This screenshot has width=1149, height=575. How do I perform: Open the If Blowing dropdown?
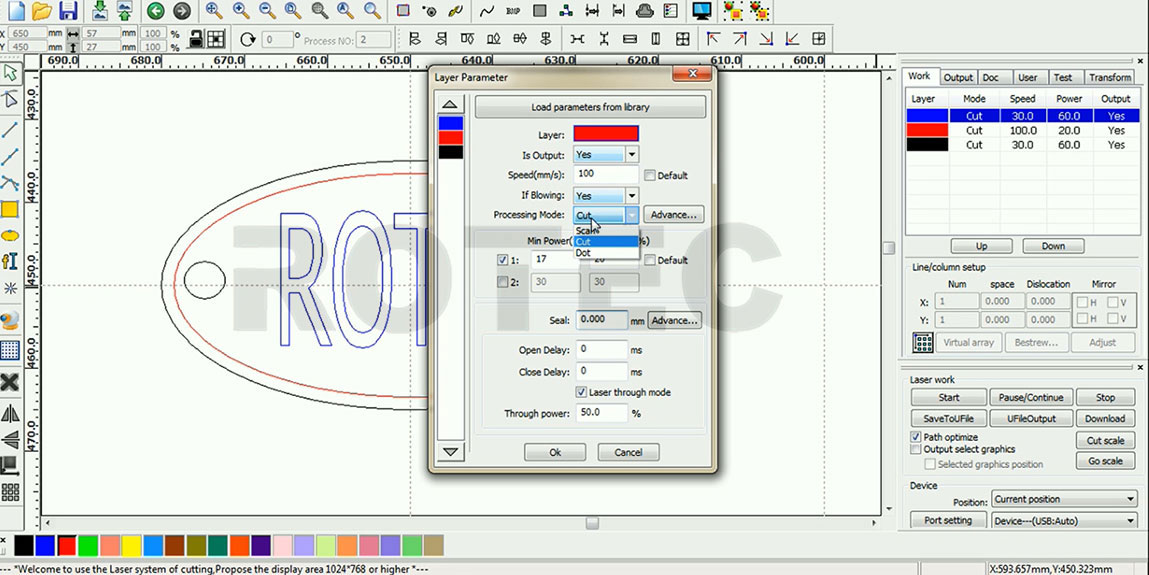pos(631,196)
